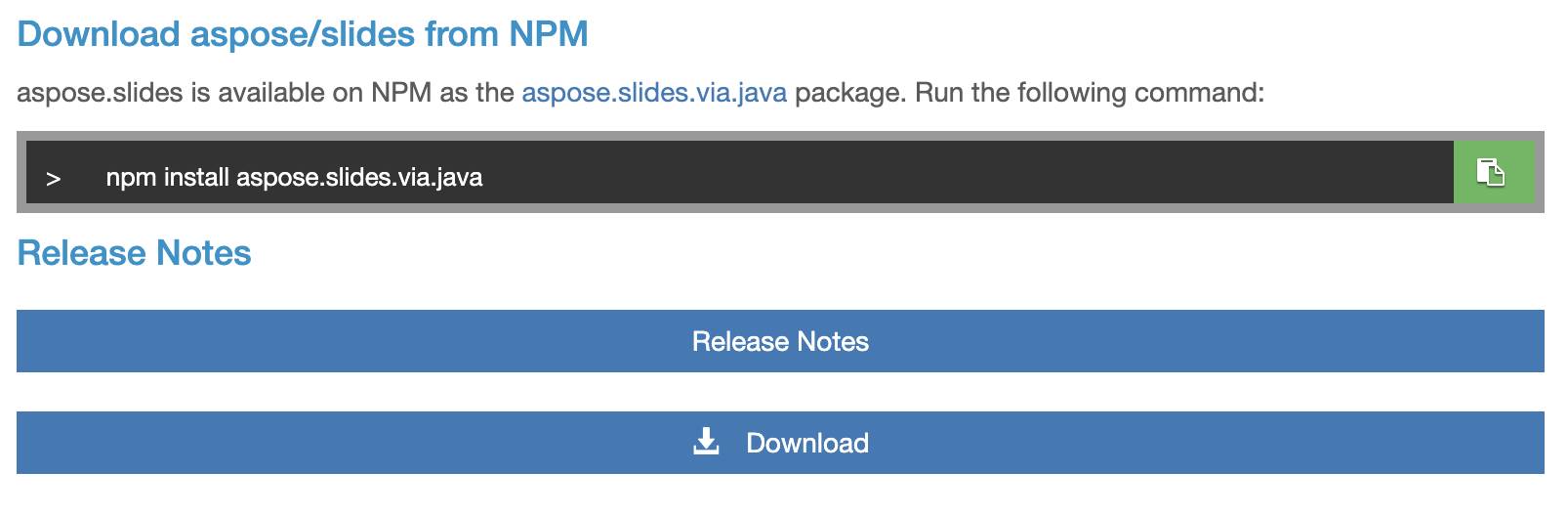Click the light-blue "Release Notes" section heading
Viewport: 1568px width, 516px height.
click(134, 253)
